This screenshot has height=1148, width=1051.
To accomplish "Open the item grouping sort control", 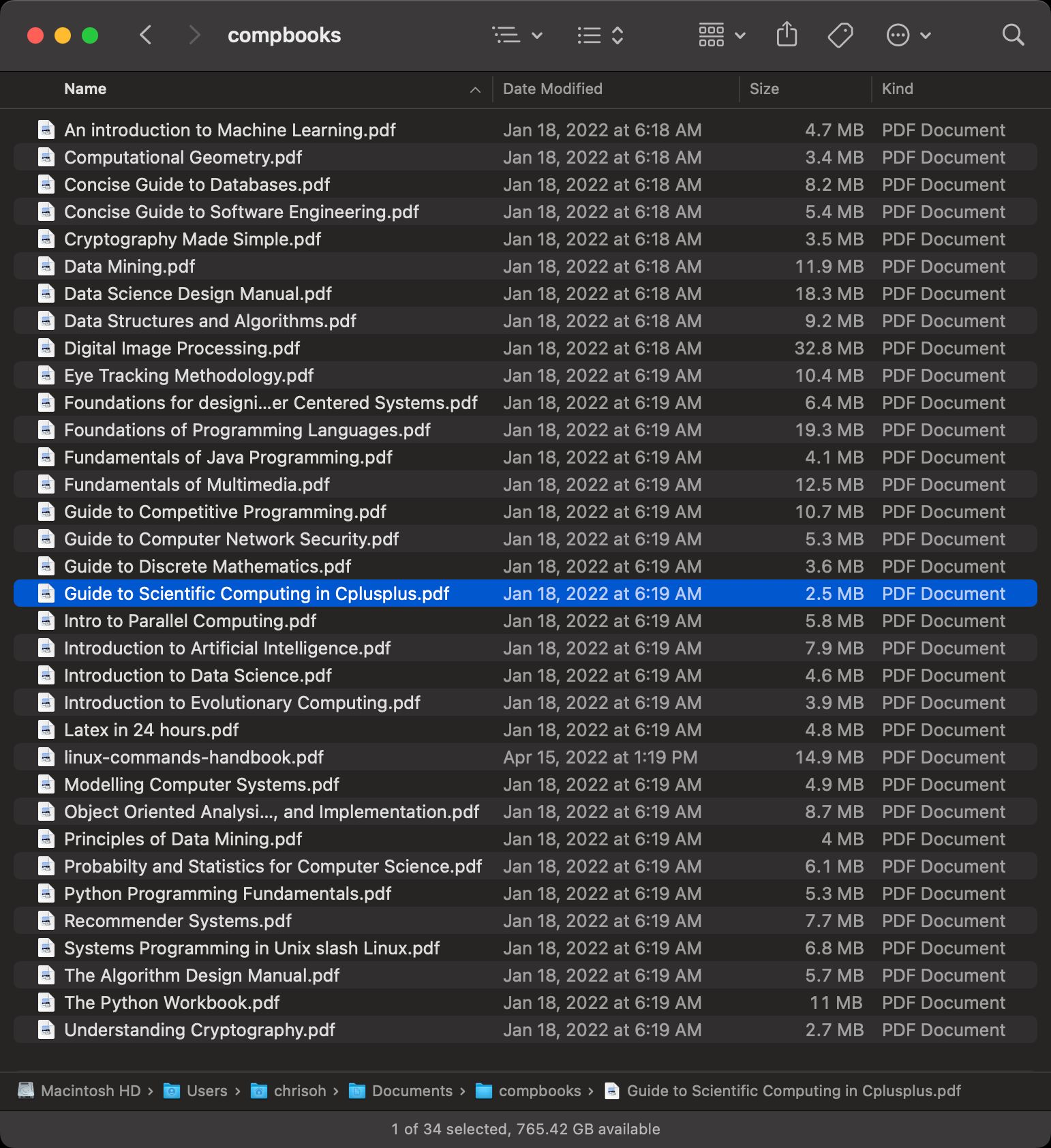I will click(600, 35).
